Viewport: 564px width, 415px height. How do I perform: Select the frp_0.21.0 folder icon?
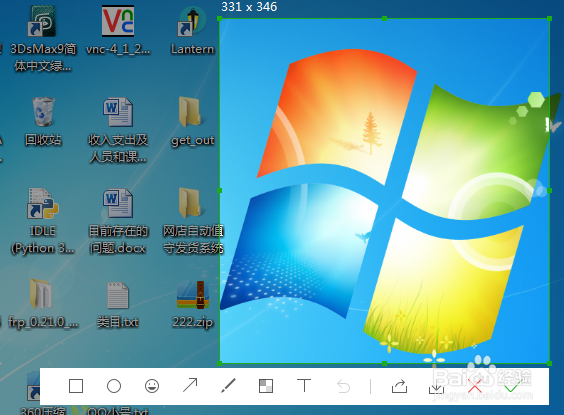coord(43,304)
